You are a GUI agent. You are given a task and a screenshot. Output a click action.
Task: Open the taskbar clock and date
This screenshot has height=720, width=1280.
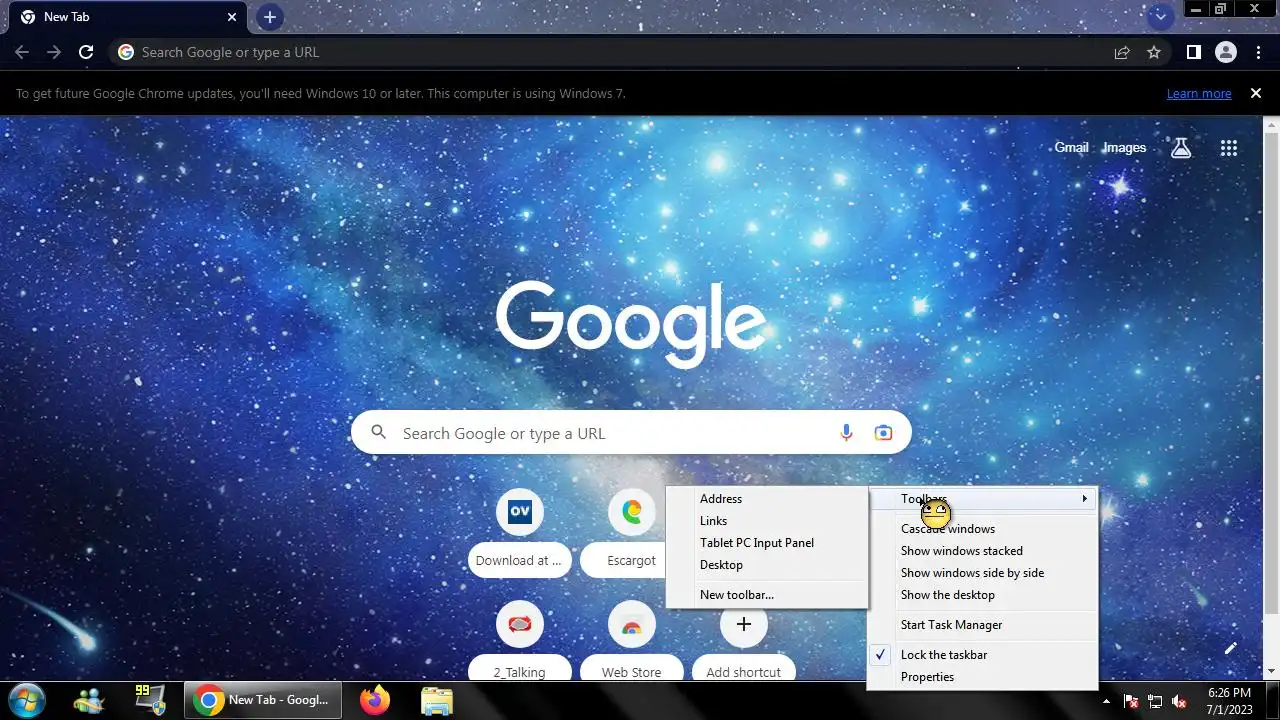pyautogui.click(x=1230, y=700)
